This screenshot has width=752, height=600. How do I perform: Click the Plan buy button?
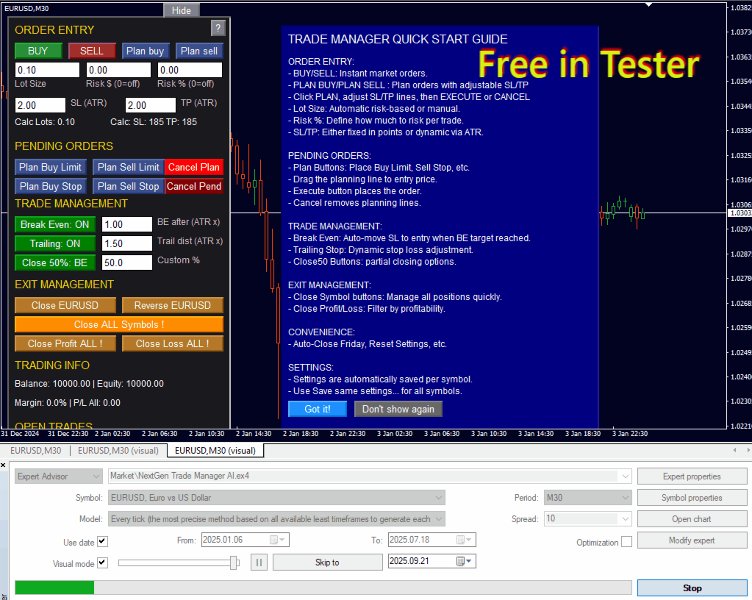pyautogui.click(x=145, y=51)
